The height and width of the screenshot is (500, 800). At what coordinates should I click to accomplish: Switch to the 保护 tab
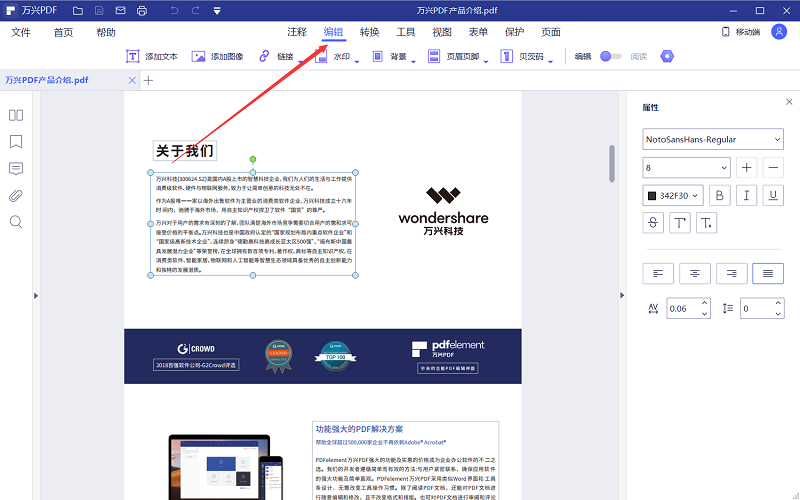pyautogui.click(x=514, y=32)
